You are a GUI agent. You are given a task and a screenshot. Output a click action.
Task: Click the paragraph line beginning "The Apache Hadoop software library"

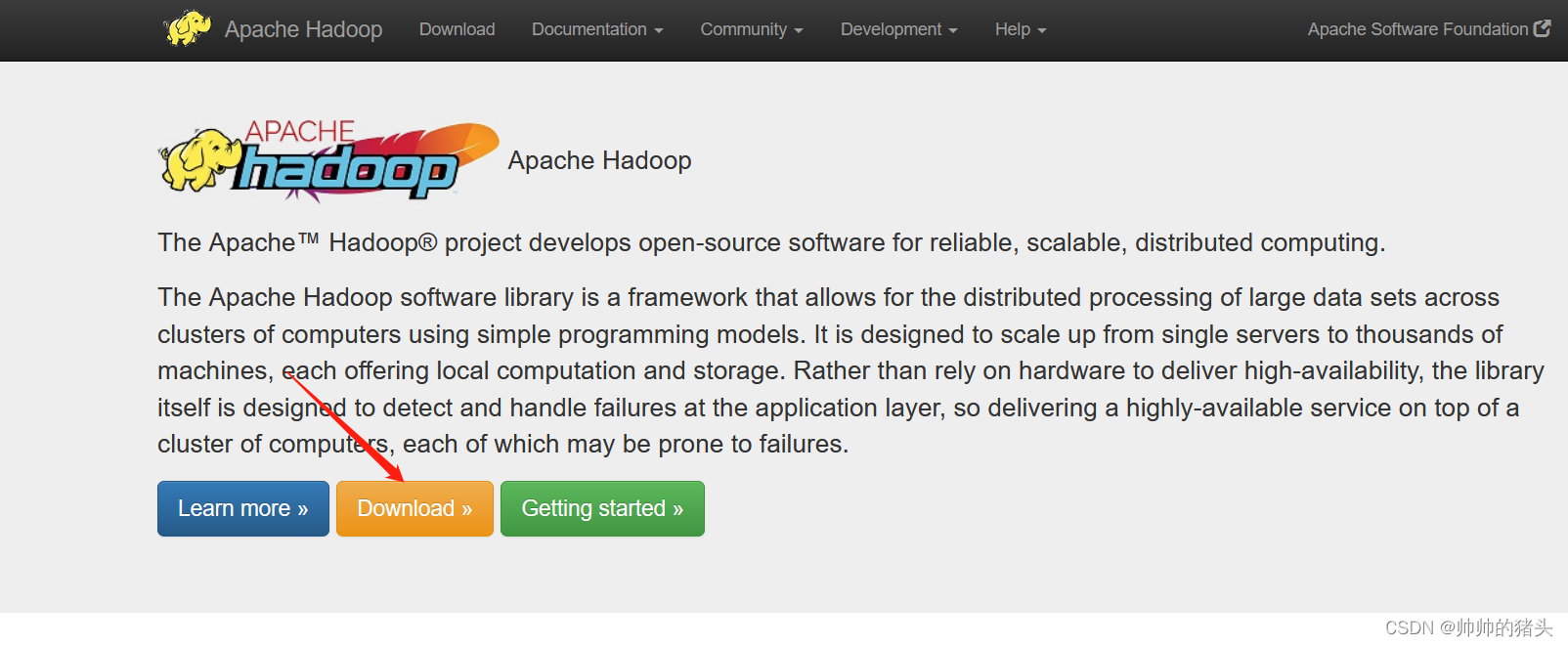click(x=828, y=297)
